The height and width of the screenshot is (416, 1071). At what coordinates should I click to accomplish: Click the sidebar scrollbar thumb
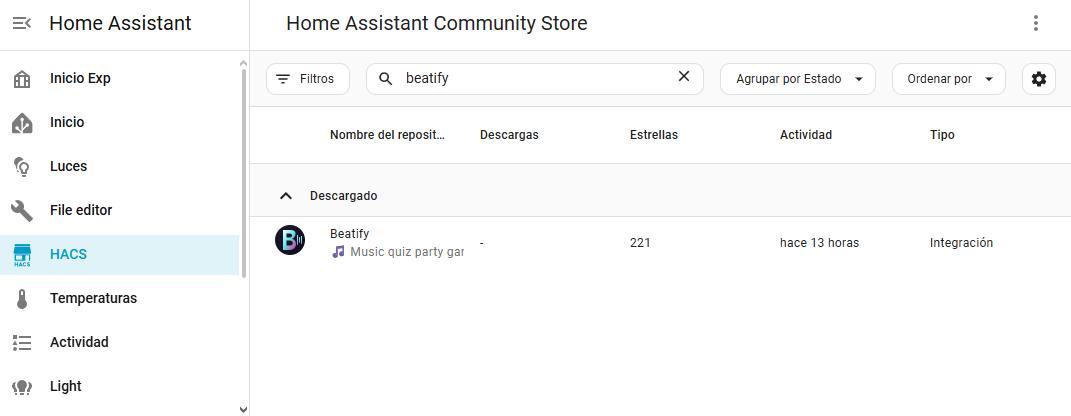coord(244,172)
